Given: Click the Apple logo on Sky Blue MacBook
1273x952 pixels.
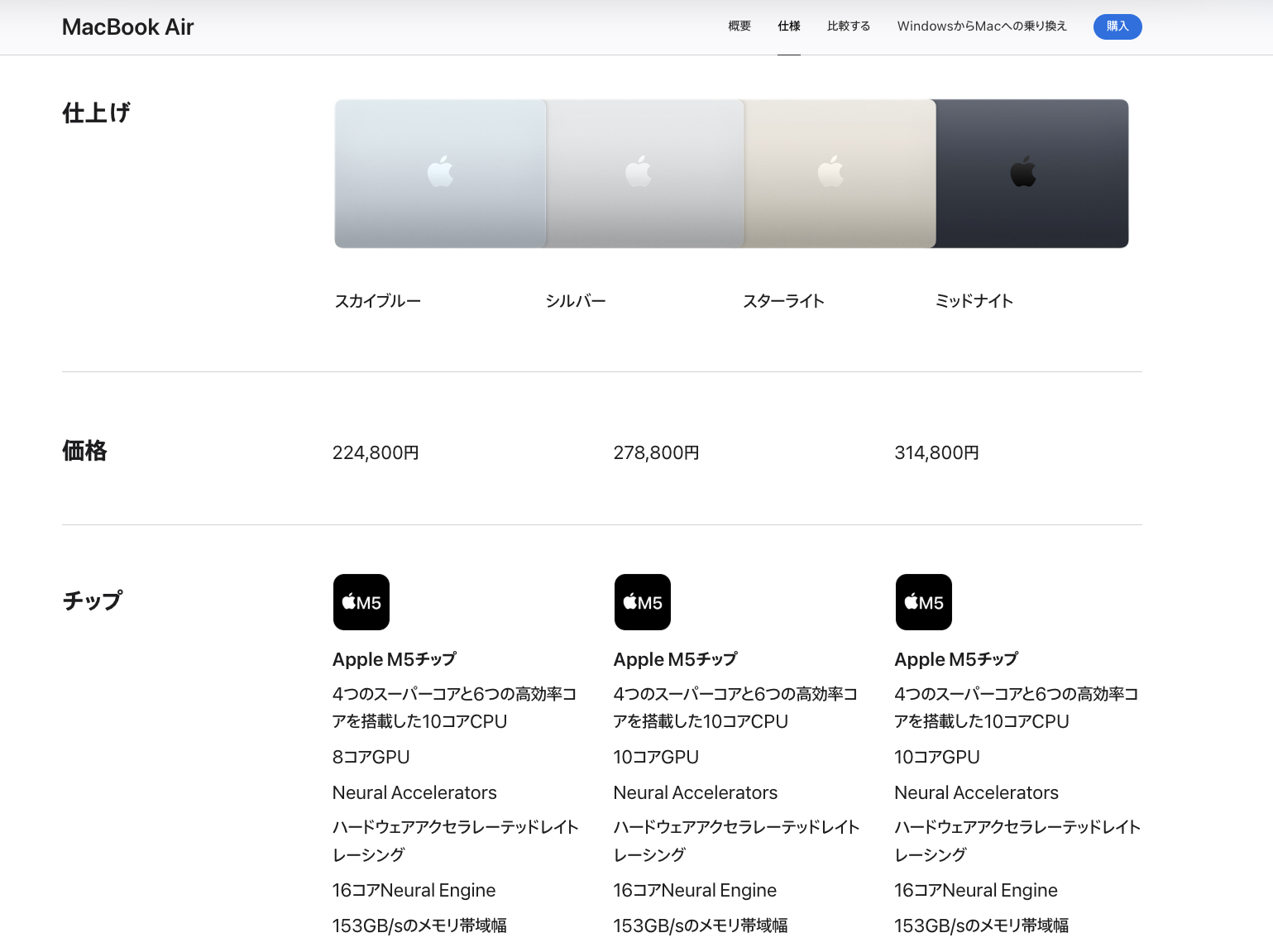Looking at the screenshot, I should pos(440,170).
